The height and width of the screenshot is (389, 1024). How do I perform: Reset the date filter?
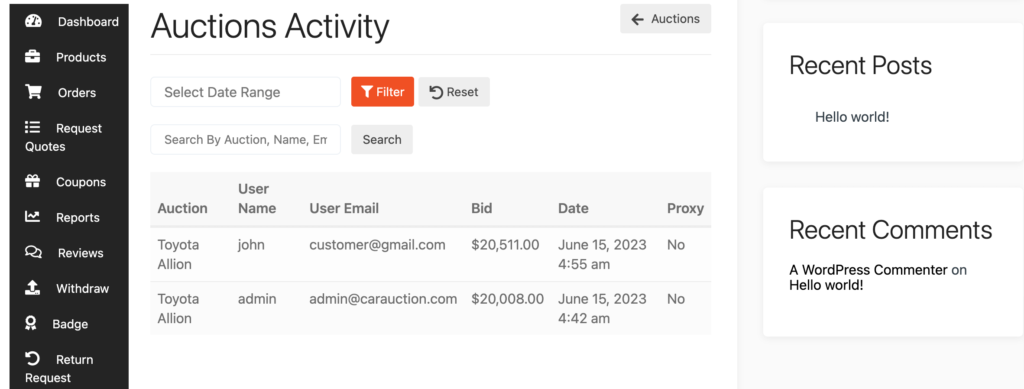pos(454,92)
